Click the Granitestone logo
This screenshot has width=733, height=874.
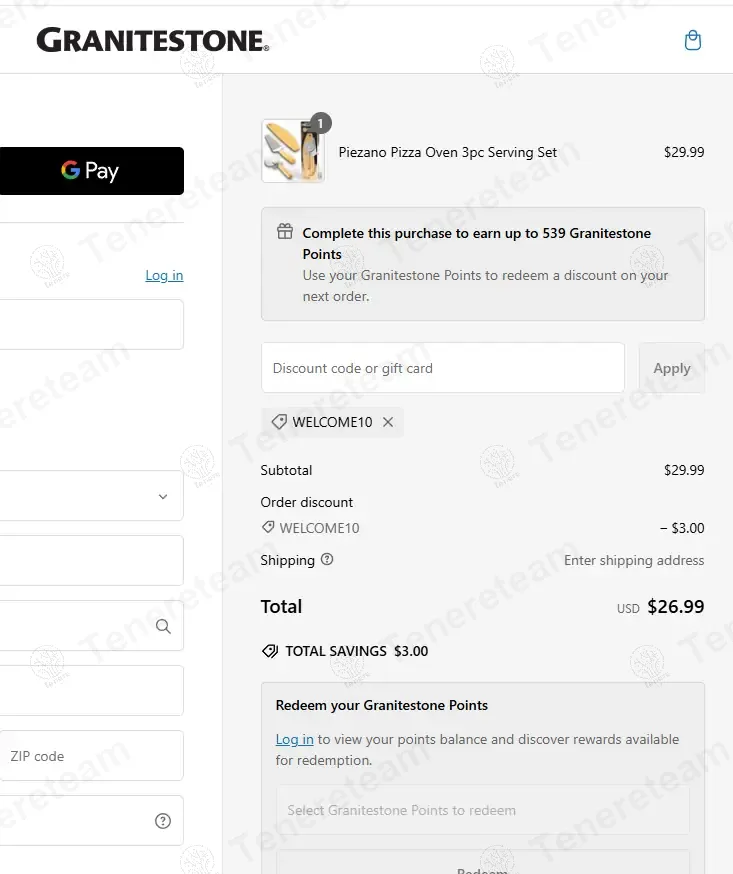tap(152, 40)
